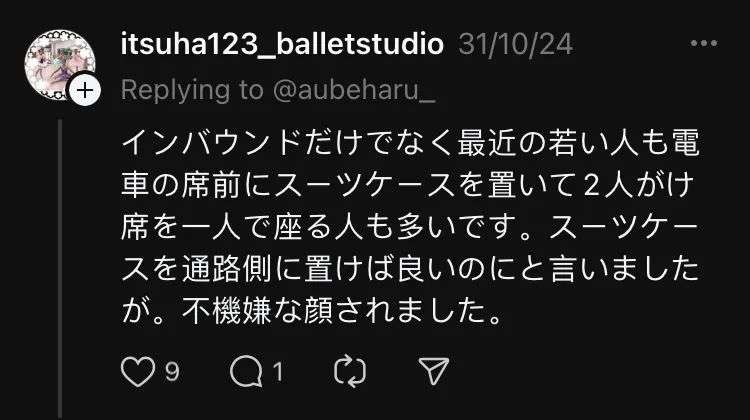750x420 pixels.
Task: Click the line starting 車の席前に
Action: [408, 185]
